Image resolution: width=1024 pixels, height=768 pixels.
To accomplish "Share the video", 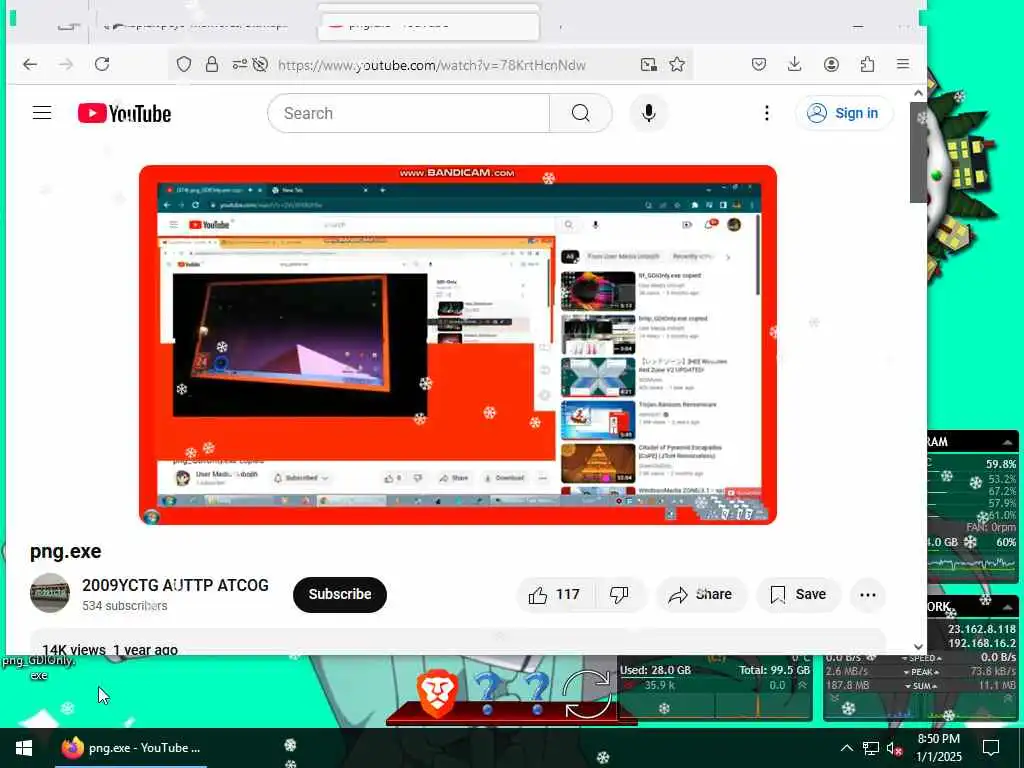I will click(701, 594).
